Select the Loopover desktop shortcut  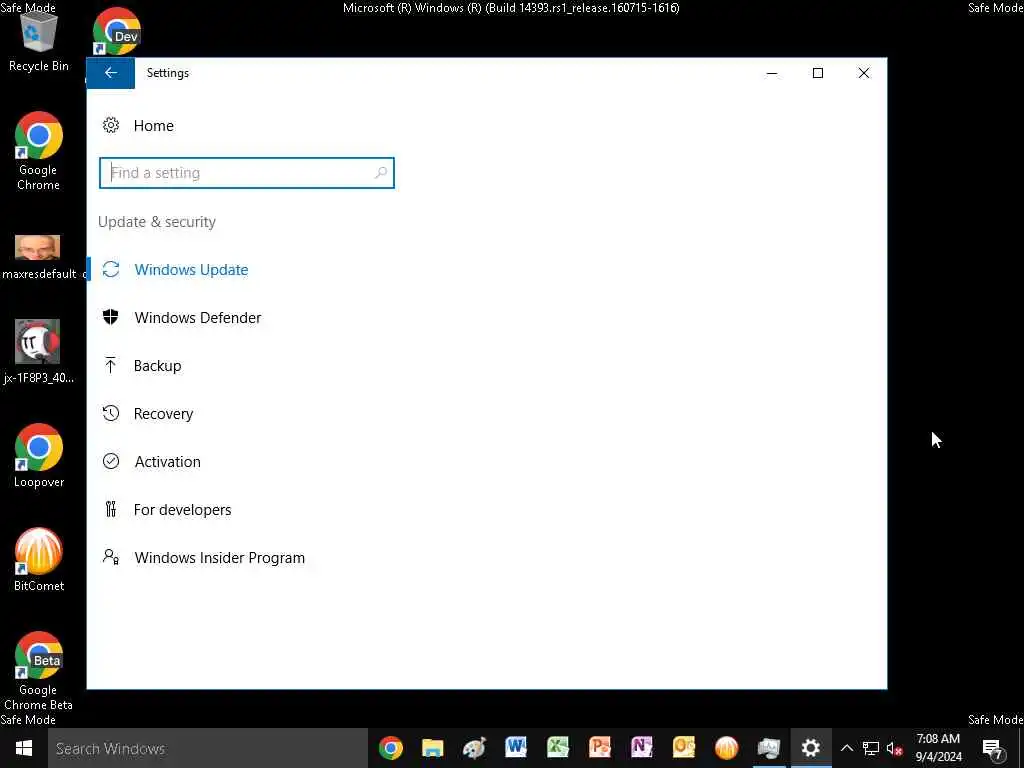click(x=39, y=456)
